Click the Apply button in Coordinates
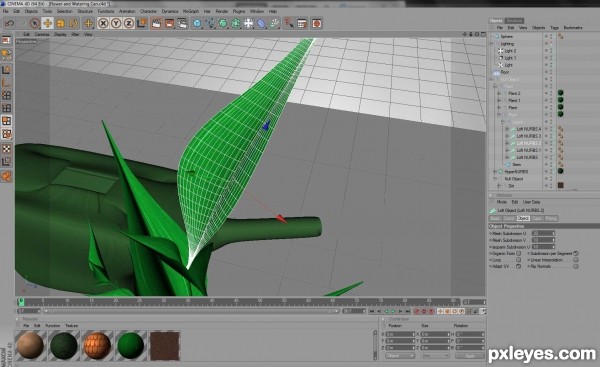 (x=470, y=356)
